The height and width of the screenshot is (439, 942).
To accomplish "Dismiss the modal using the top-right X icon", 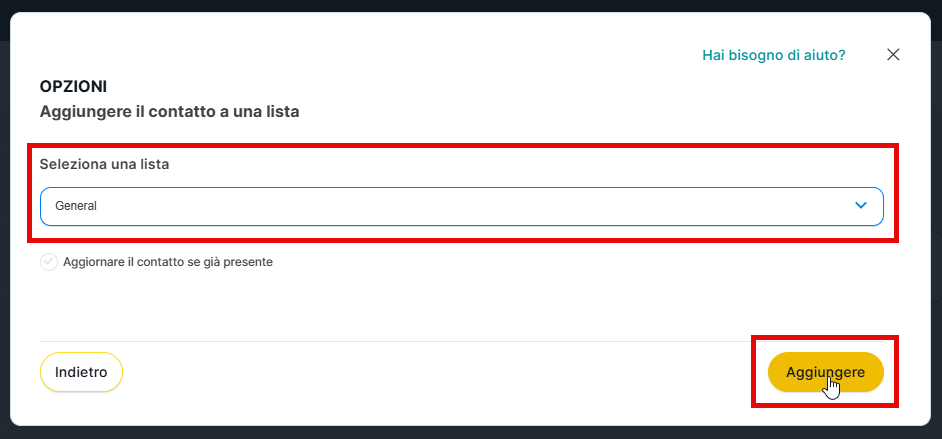I will coord(893,55).
